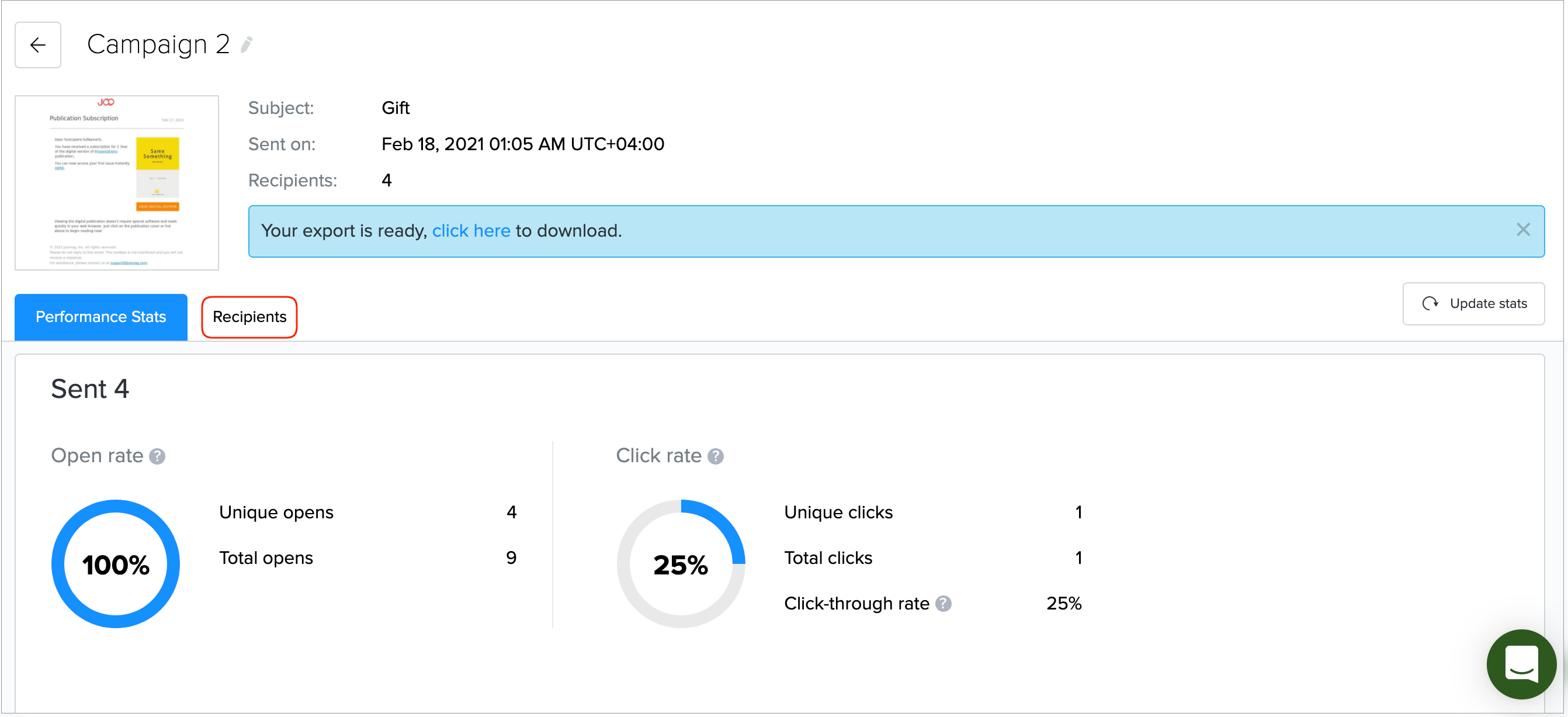This screenshot has height=717, width=1568.
Task: Click the refresh icon in Update stats
Action: pos(1429,303)
